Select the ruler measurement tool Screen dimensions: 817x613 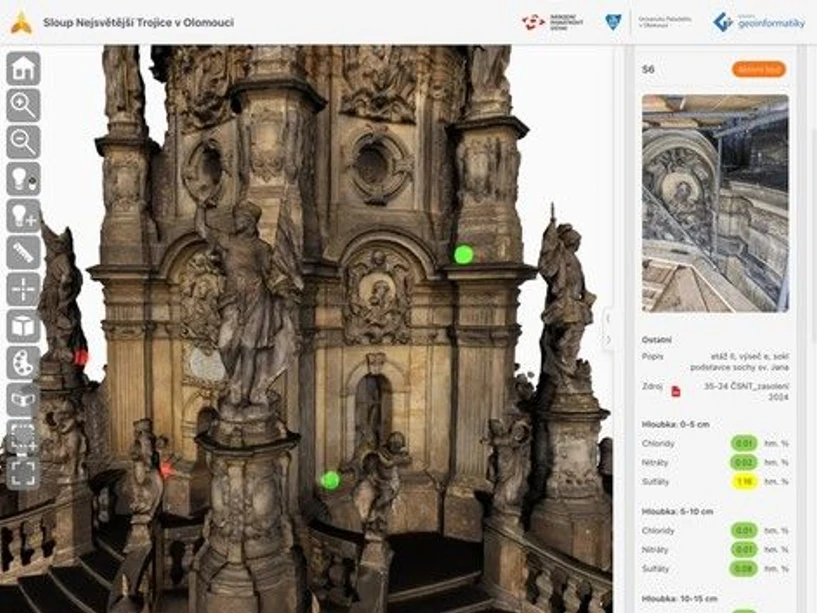(23, 252)
